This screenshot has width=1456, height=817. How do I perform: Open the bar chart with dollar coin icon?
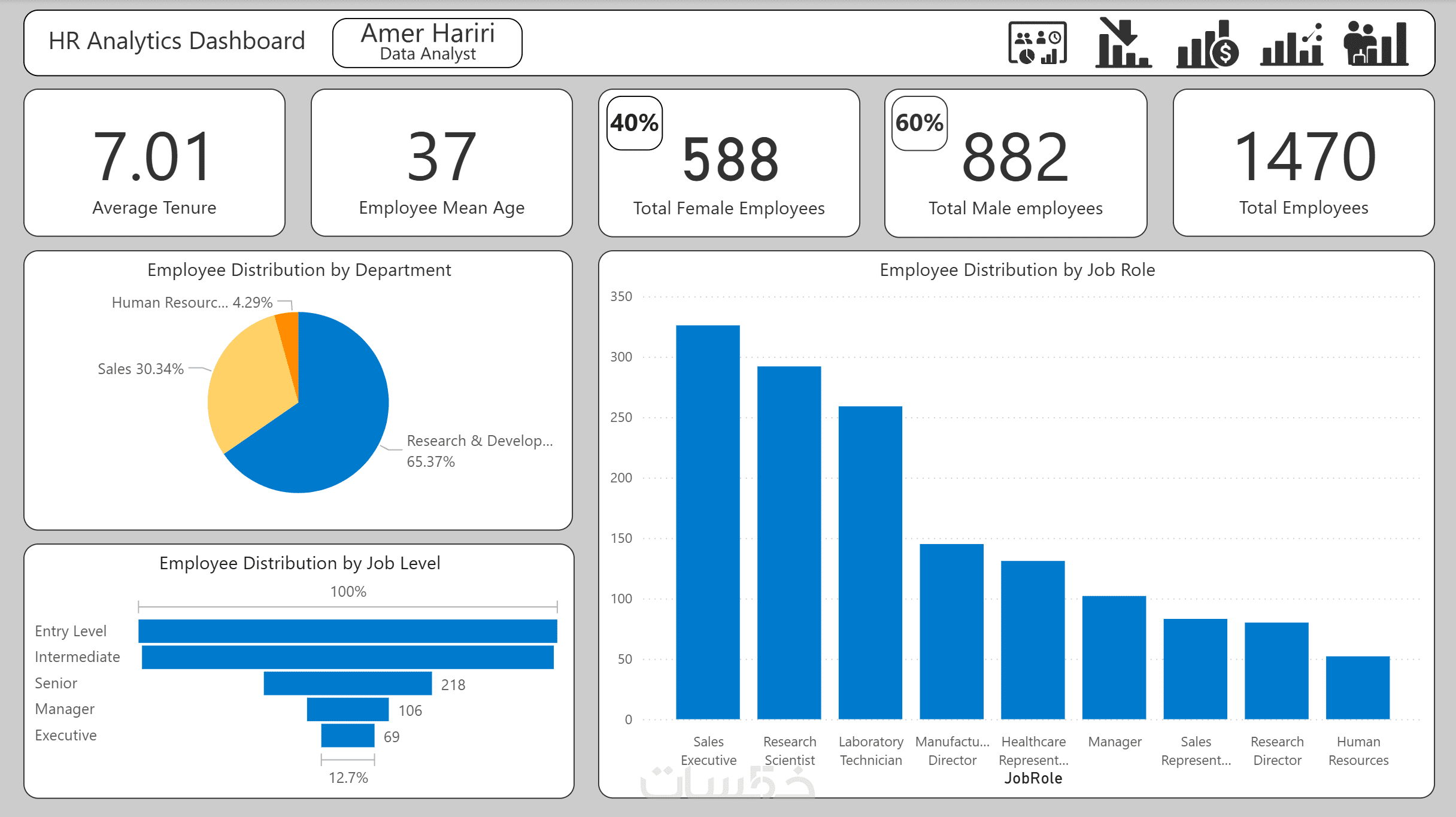(1207, 44)
